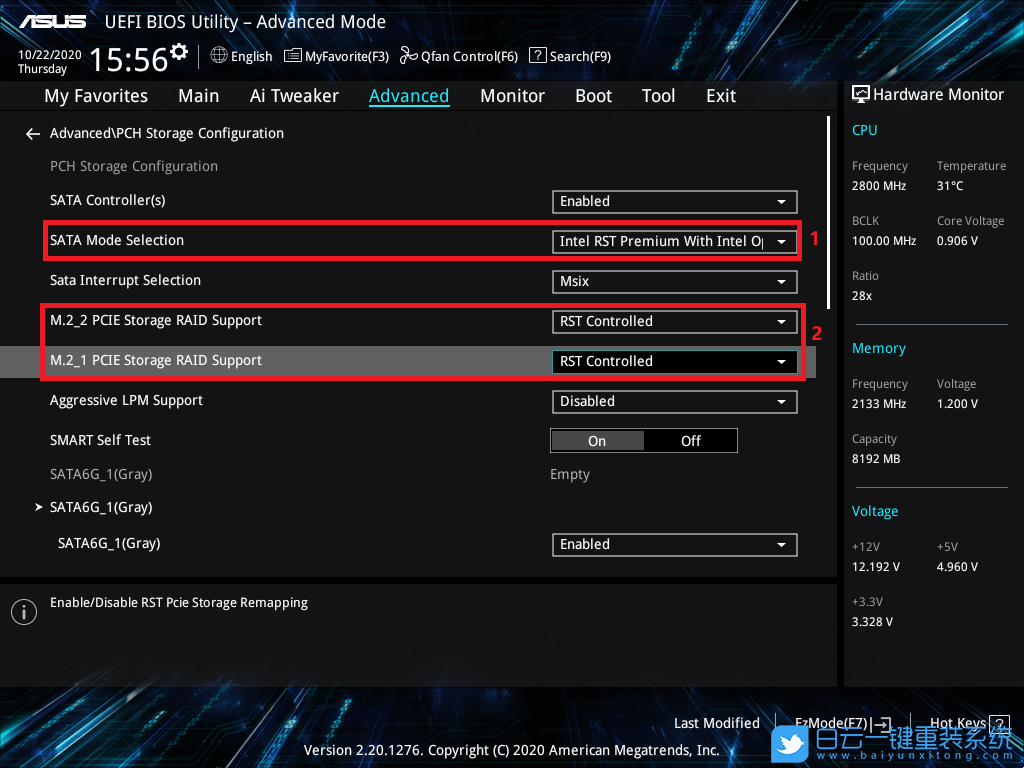Set SMART Self Test to Off
The image size is (1024, 768).
[x=691, y=441]
